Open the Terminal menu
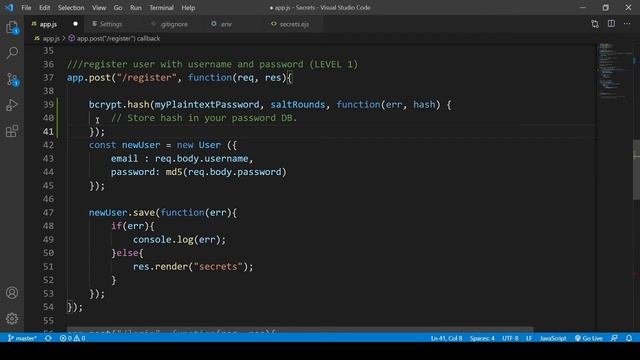640x360 pixels. point(161,8)
